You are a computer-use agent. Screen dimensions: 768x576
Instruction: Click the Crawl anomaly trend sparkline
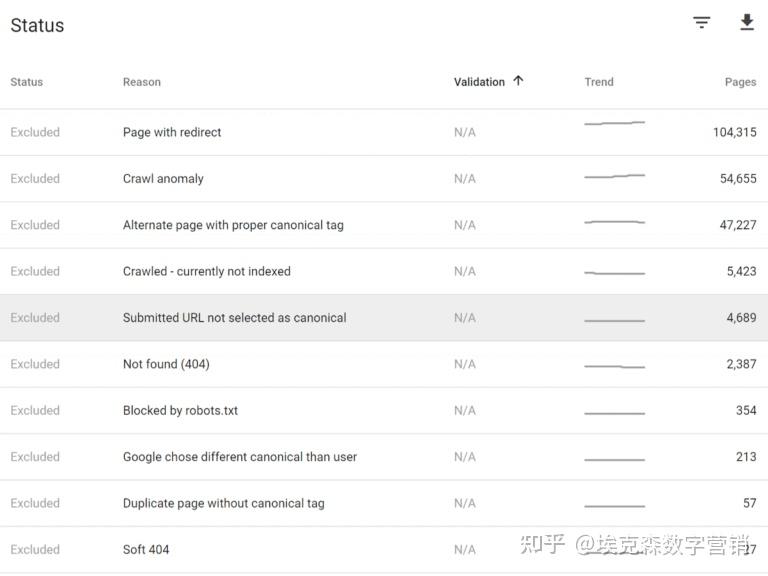tap(614, 176)
